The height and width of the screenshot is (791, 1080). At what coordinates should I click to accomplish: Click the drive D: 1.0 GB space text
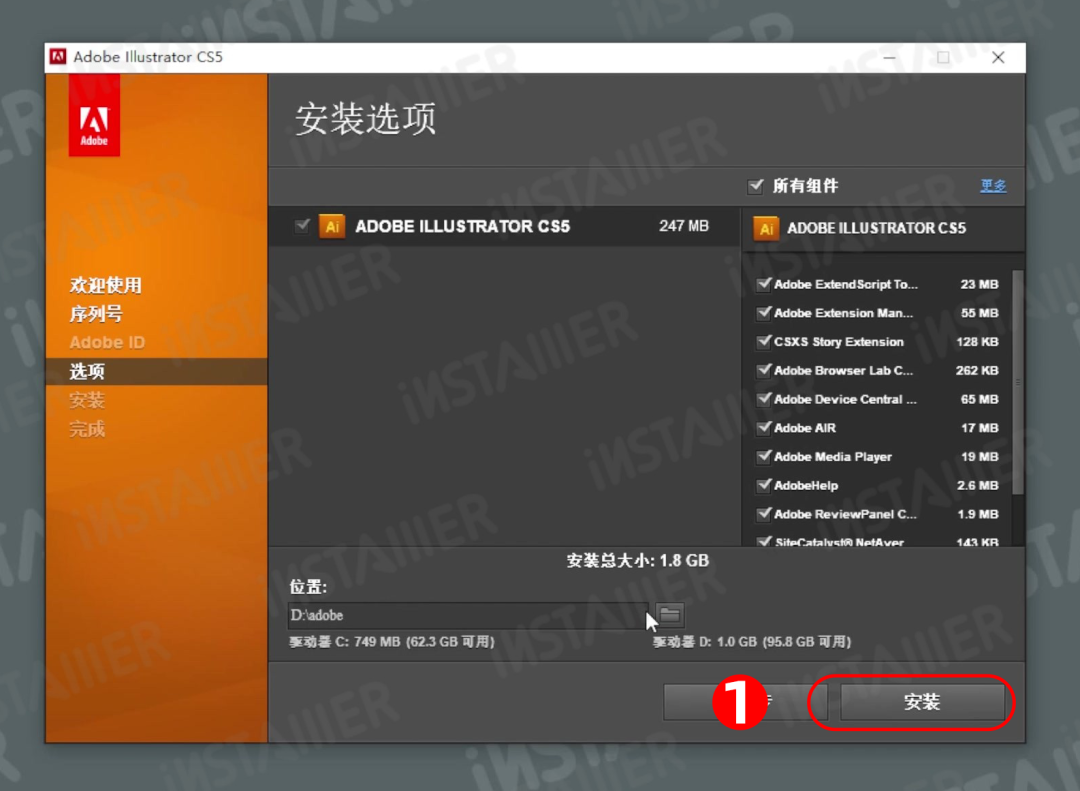click(x=752, y=642)
